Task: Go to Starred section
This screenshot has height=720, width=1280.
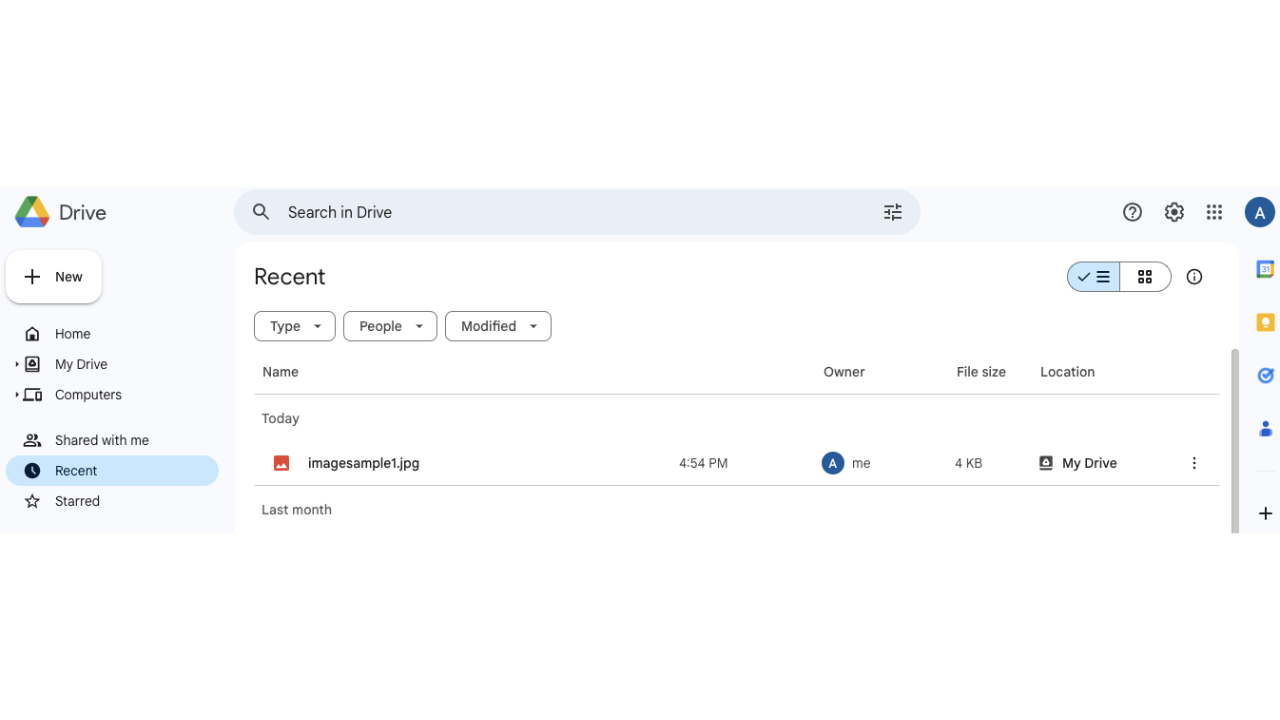Action: click(77, 501)
